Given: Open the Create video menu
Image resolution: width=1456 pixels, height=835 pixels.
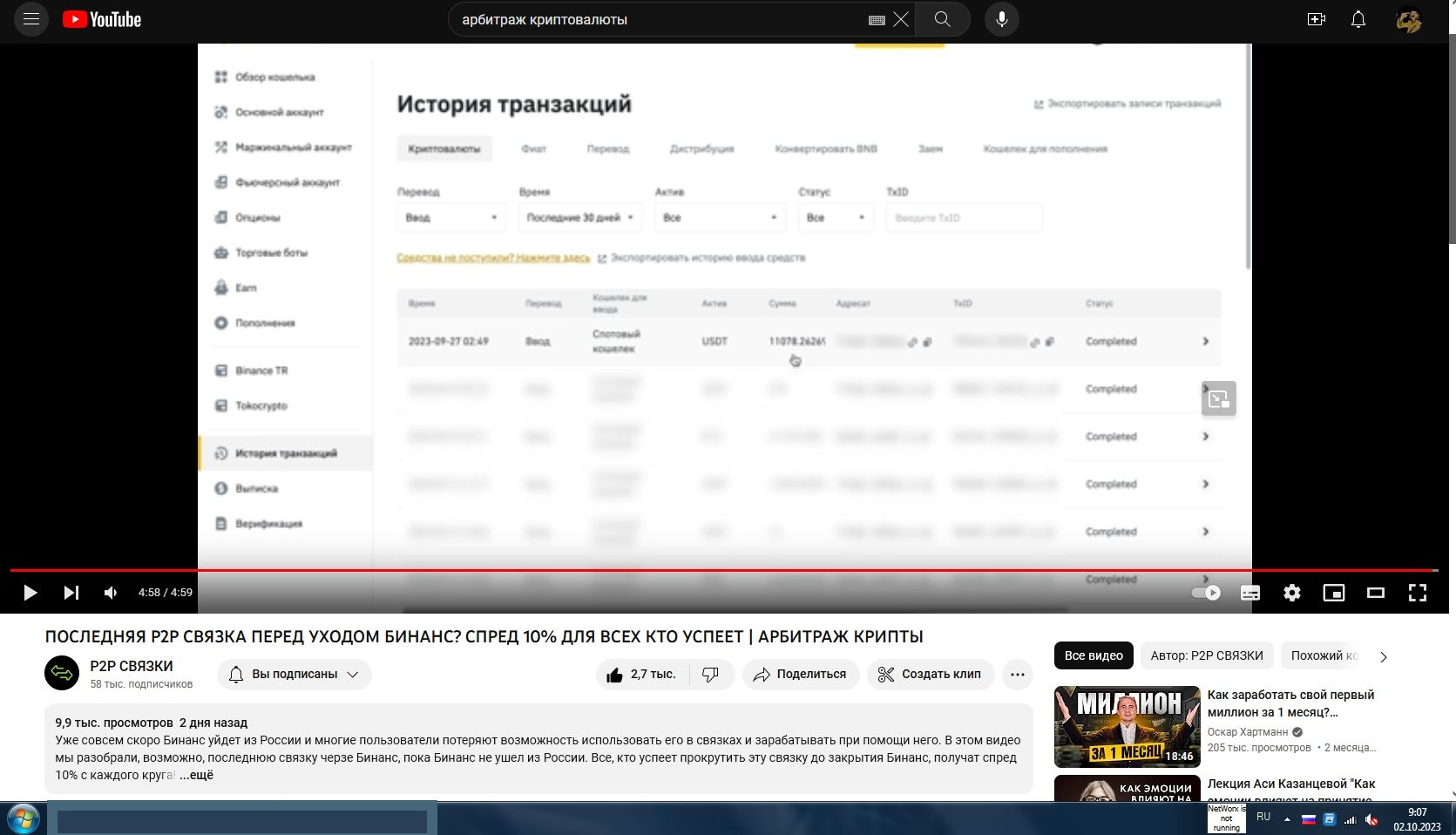Looking at the screenshot, I should [x=1317, y=19].
